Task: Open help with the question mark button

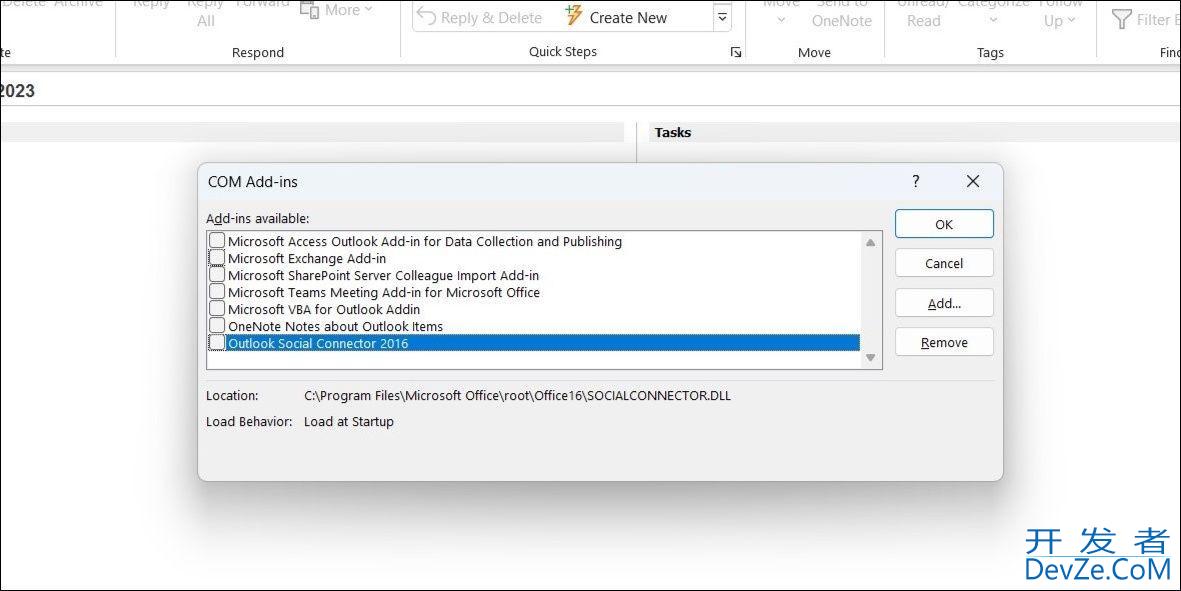Action: [915, 181]
